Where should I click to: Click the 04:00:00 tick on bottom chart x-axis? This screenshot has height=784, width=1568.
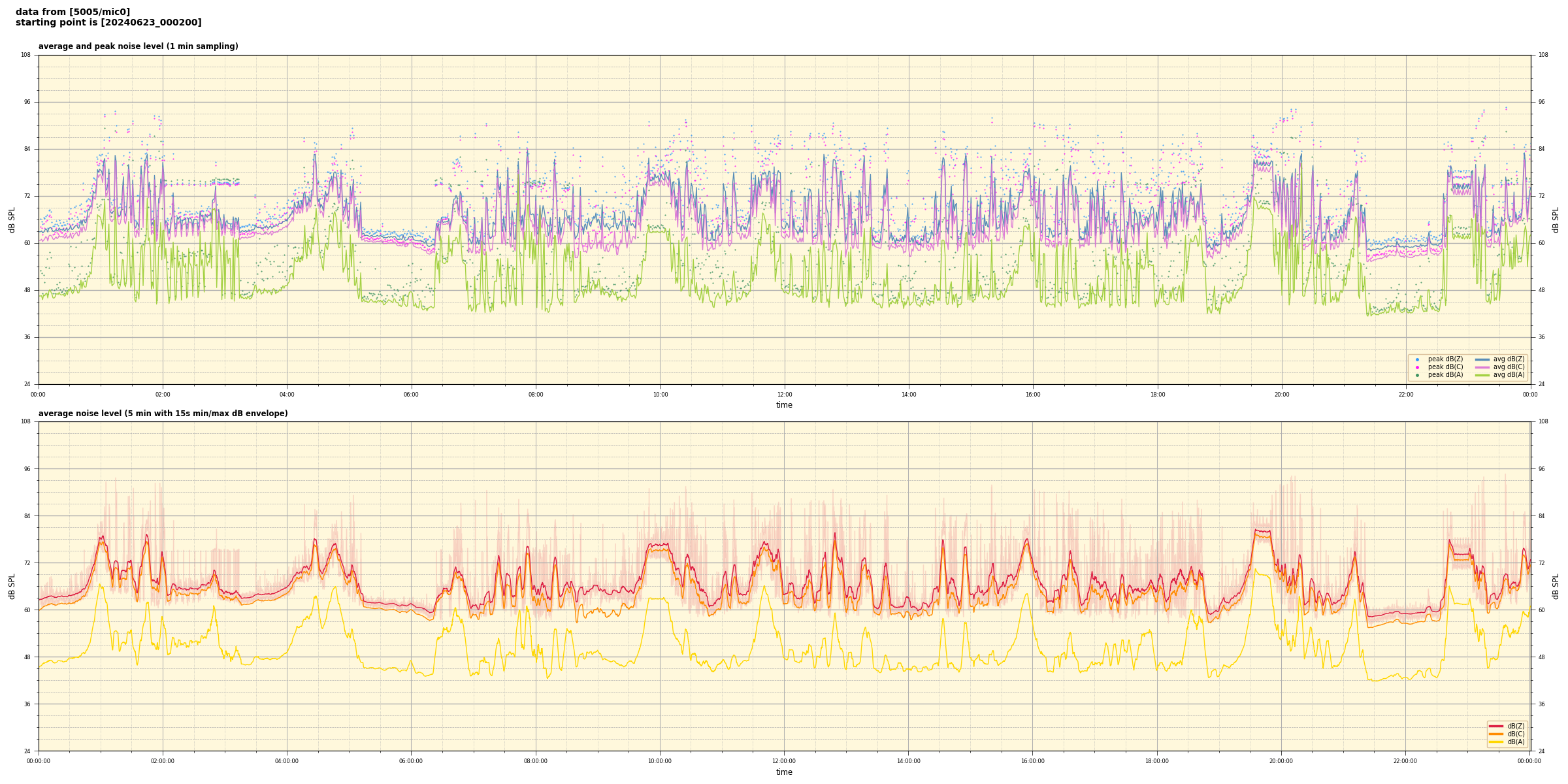click(x=287, y=761)
